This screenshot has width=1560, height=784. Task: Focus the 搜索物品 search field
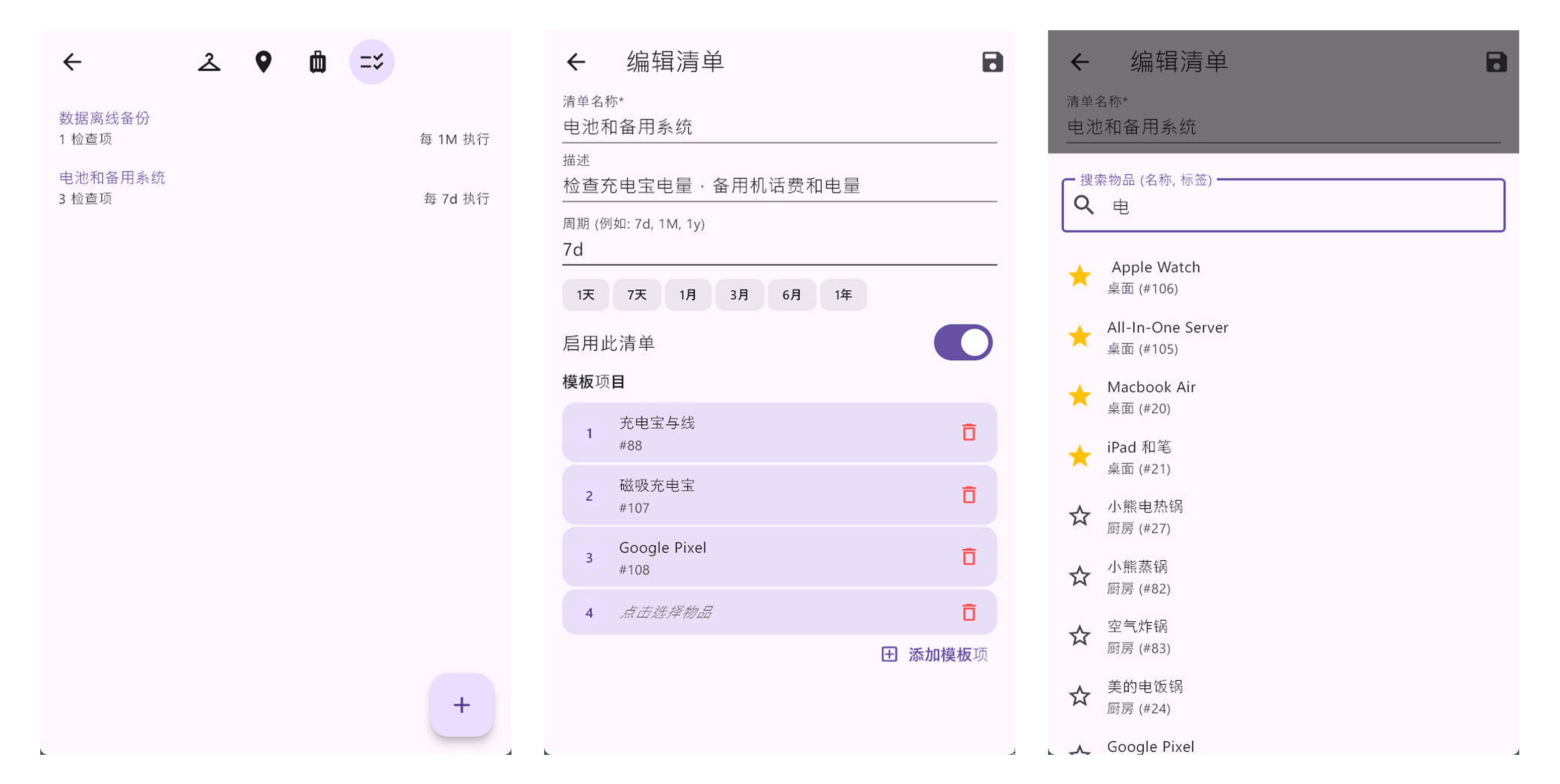tap(1283, 206)
